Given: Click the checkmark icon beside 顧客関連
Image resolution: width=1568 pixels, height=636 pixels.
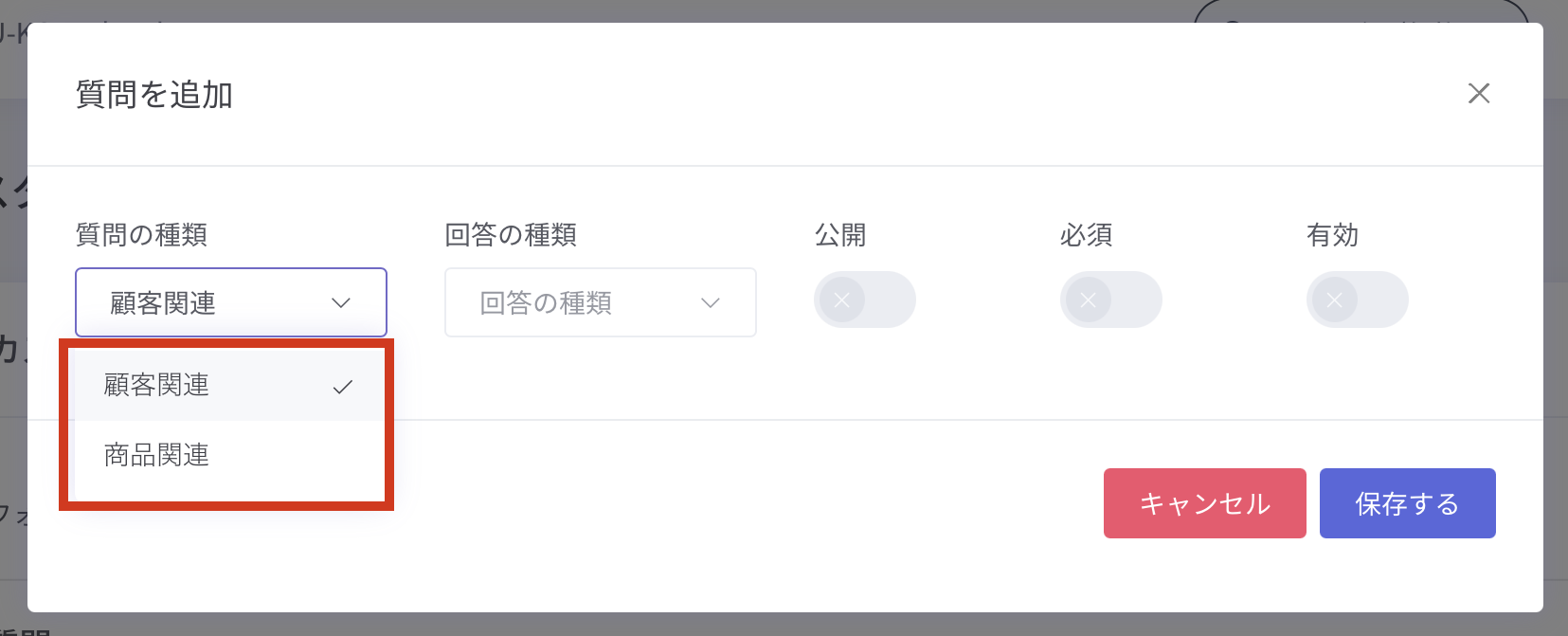Looking at the screenshot, I should (342, 387).
